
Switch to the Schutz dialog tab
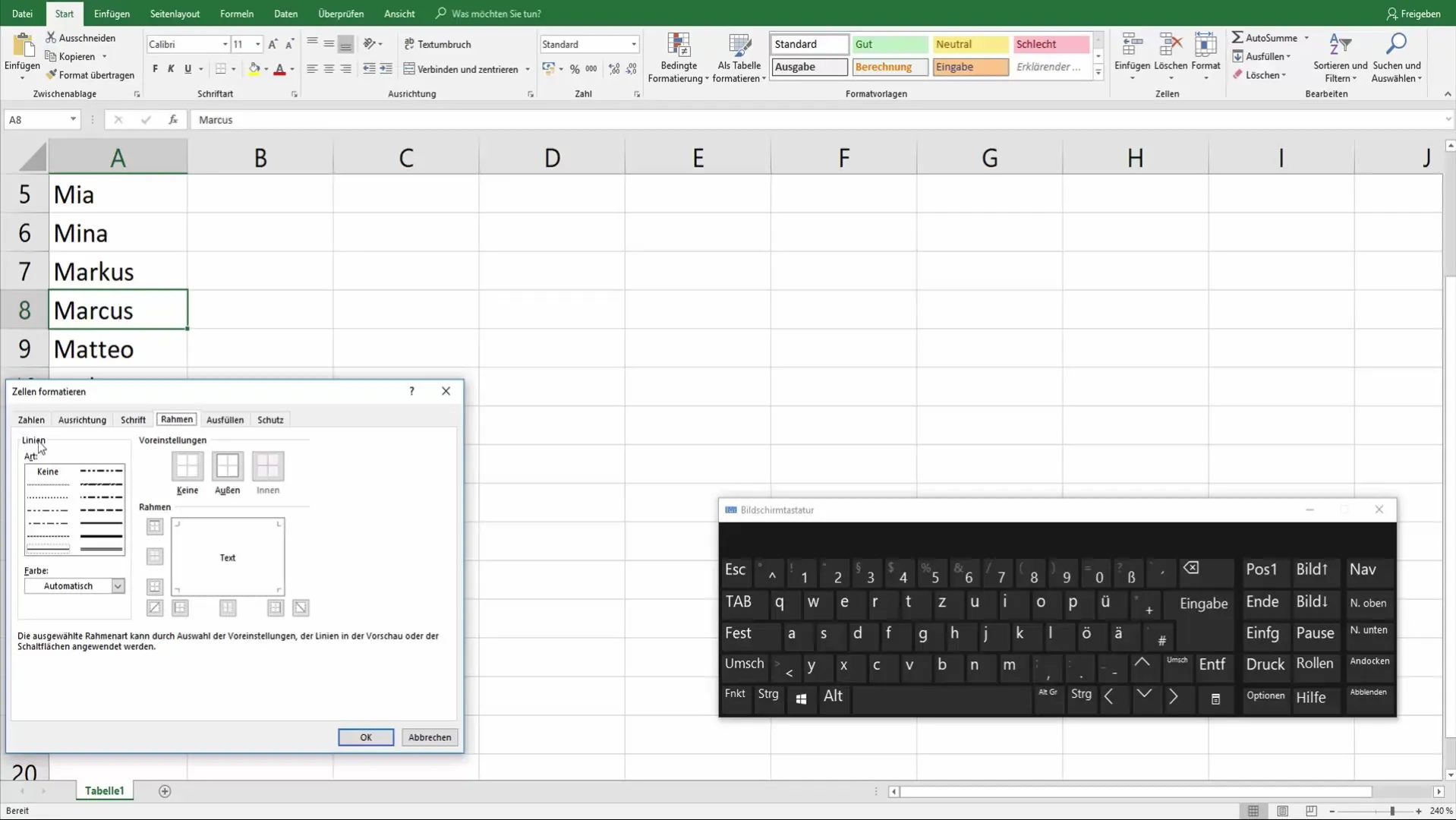tap(270, 420)
